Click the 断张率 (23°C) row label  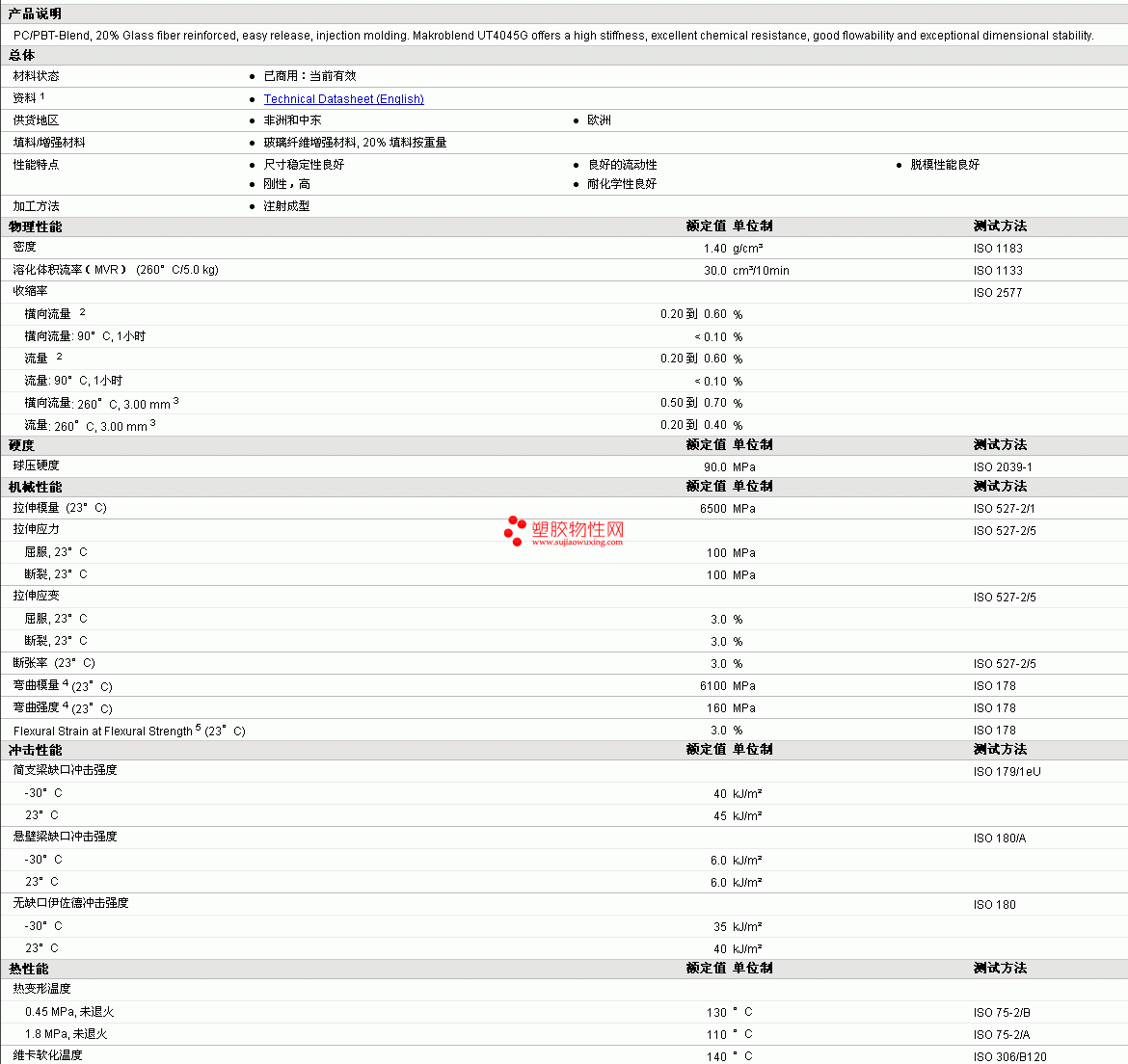54,663
